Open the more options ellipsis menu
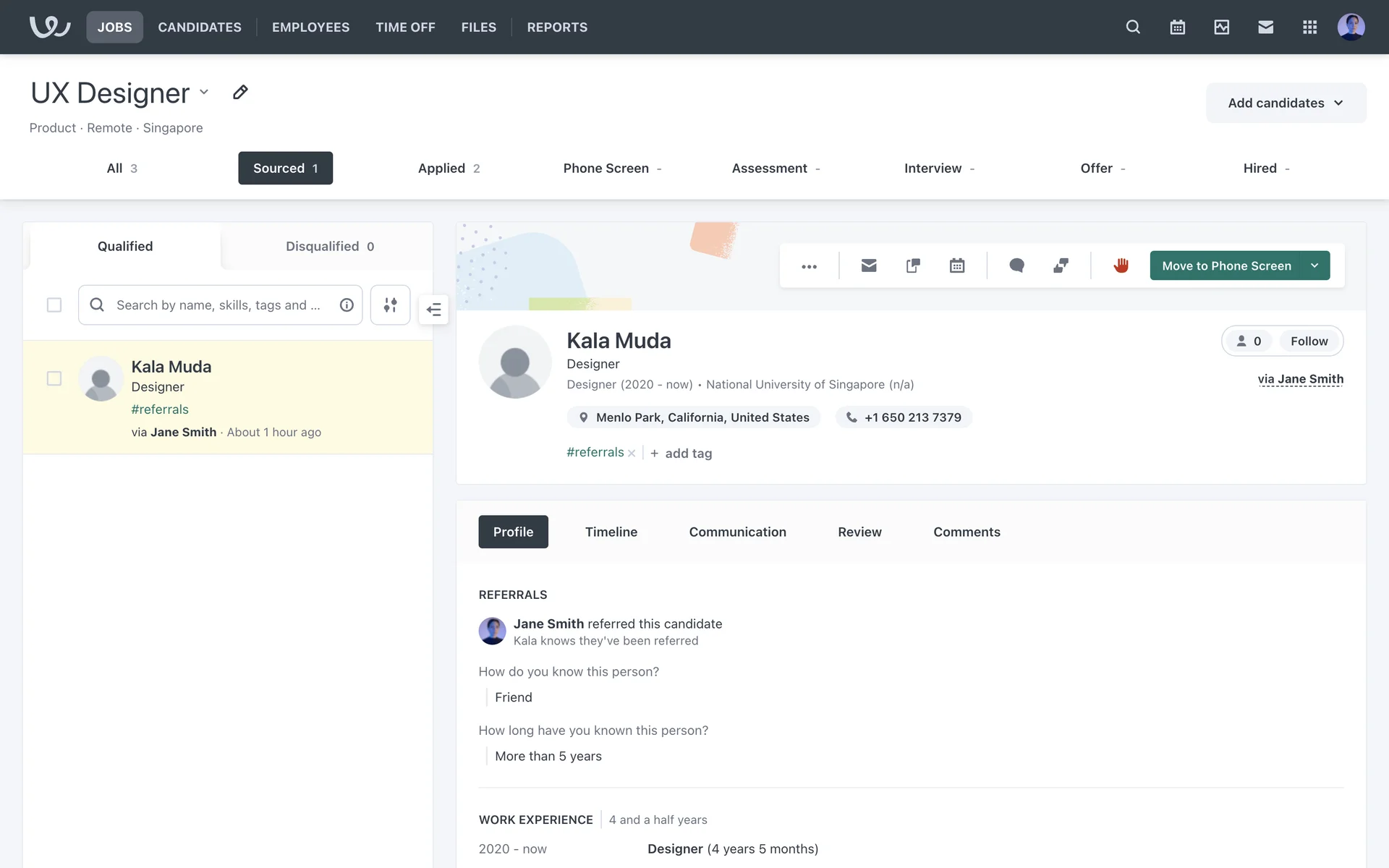 (809, 266)
